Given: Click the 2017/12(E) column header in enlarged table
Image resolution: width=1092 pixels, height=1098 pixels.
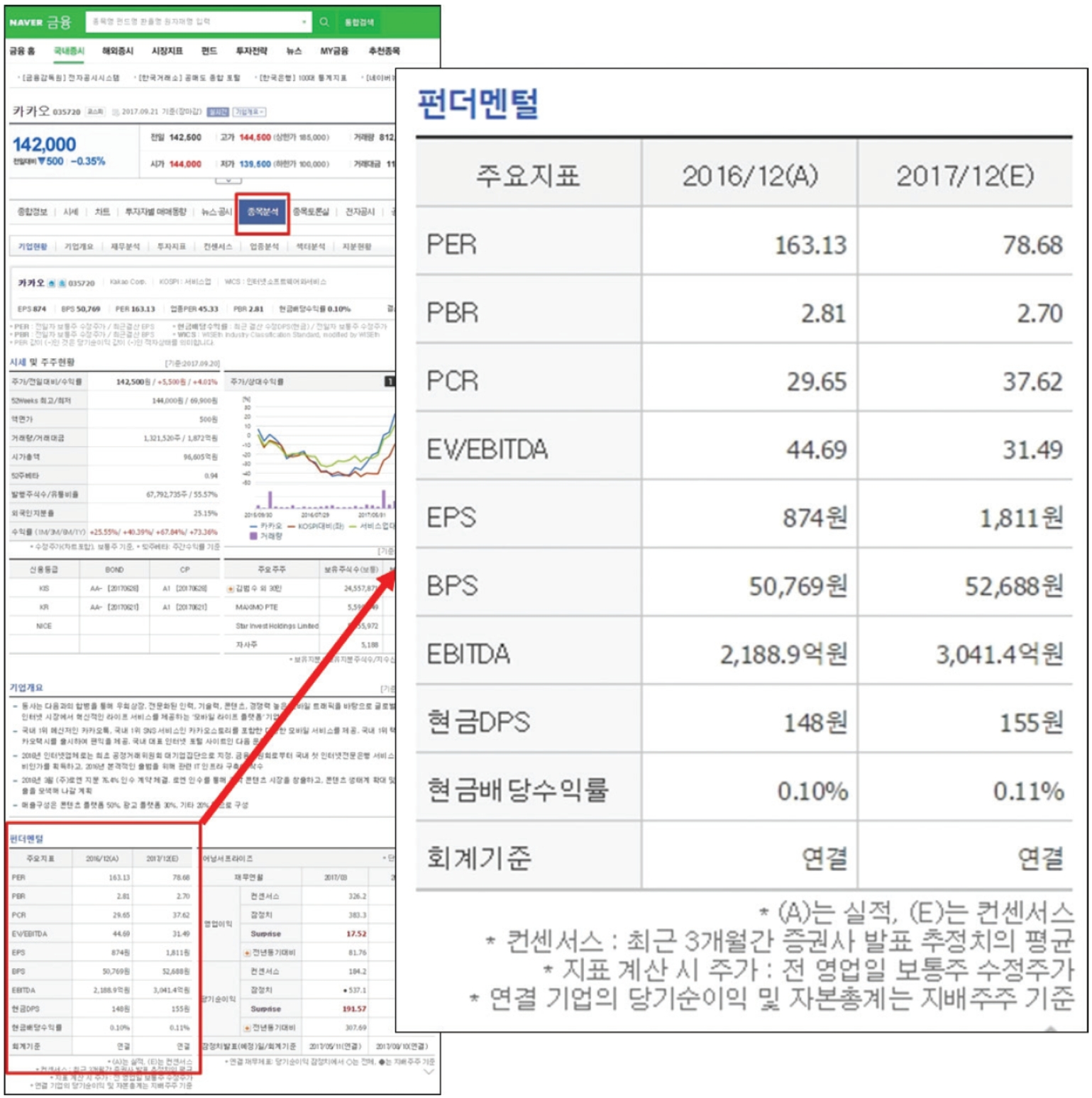Looking at the screenshot, I should 965,176.
